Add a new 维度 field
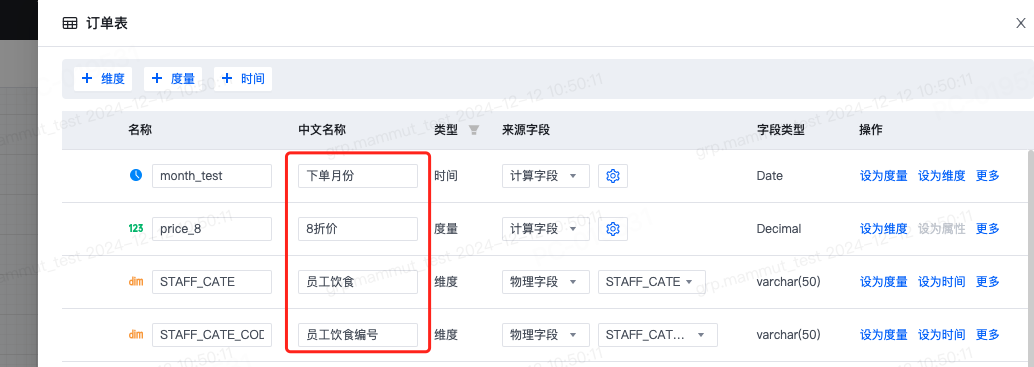1034x367 pixels. pos(104,78)
